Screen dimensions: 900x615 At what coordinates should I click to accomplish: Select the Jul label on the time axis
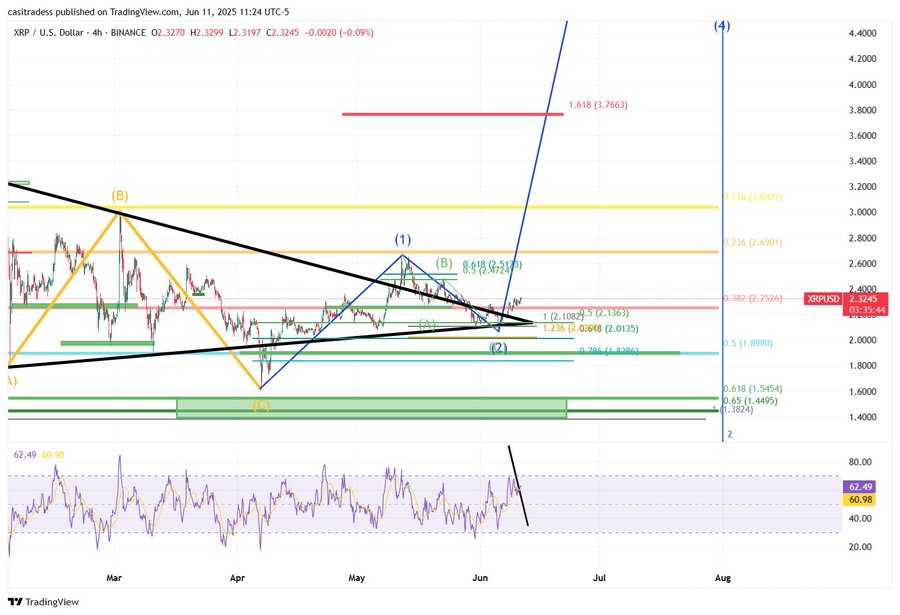pos(600,578)
